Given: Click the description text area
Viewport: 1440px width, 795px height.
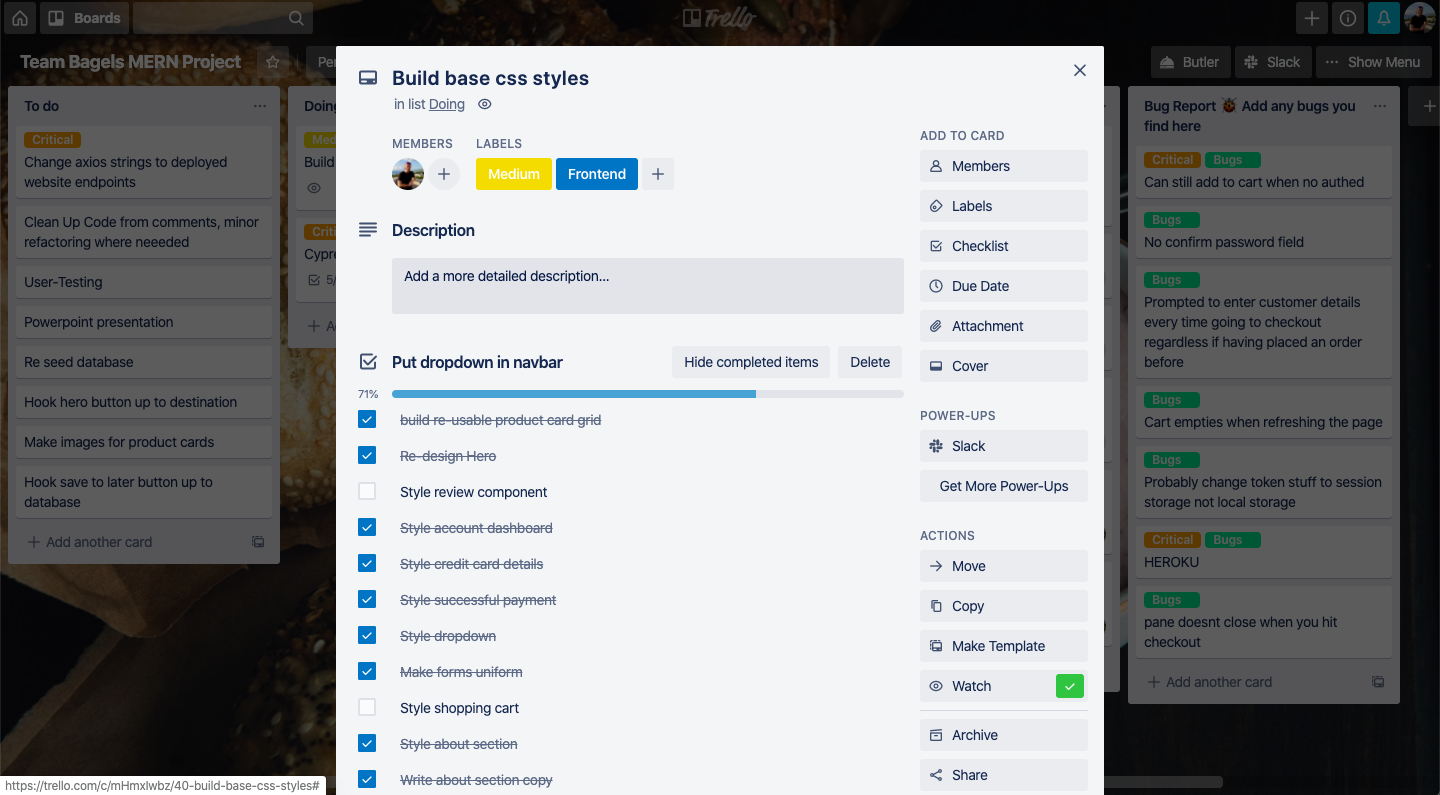Looking at the screenshot, I should 648,286.
